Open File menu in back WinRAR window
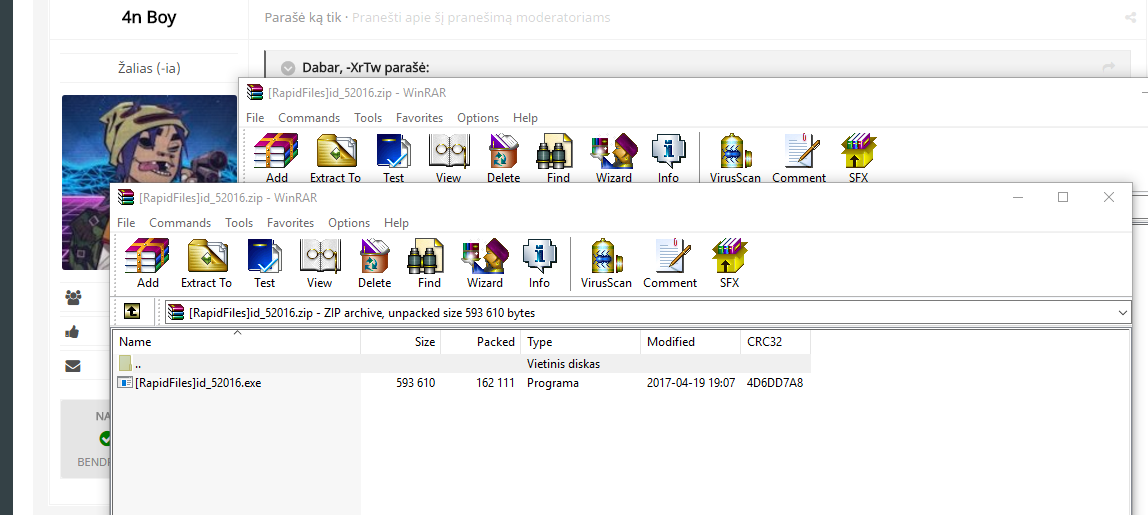Image resolution: width=1148 pixels, height=515 pixels. coord(255,118)
